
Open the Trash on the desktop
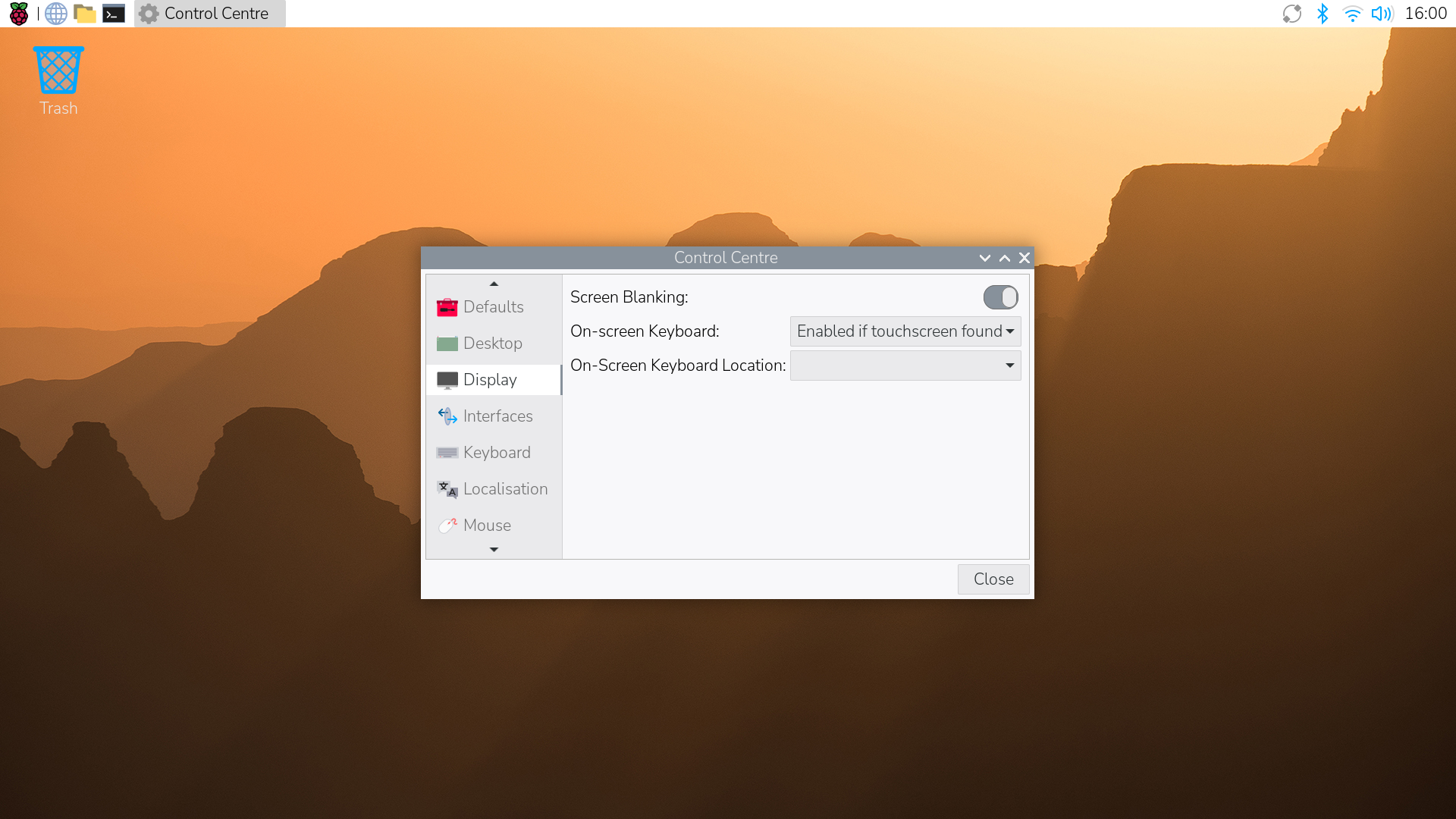pos(58,72)
